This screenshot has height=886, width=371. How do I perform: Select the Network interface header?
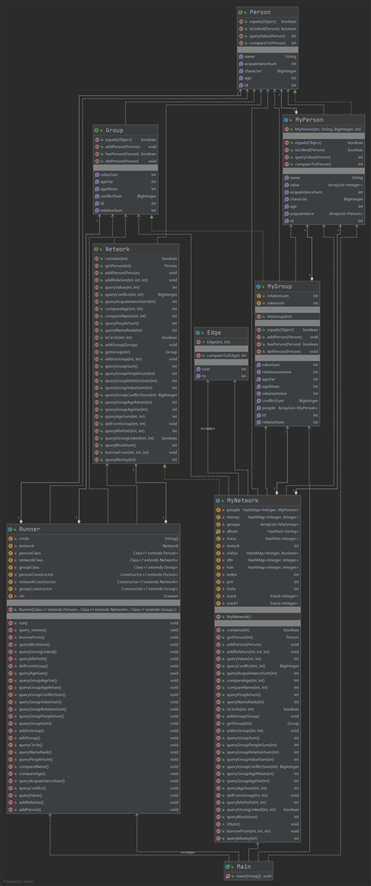click(136, 249)
